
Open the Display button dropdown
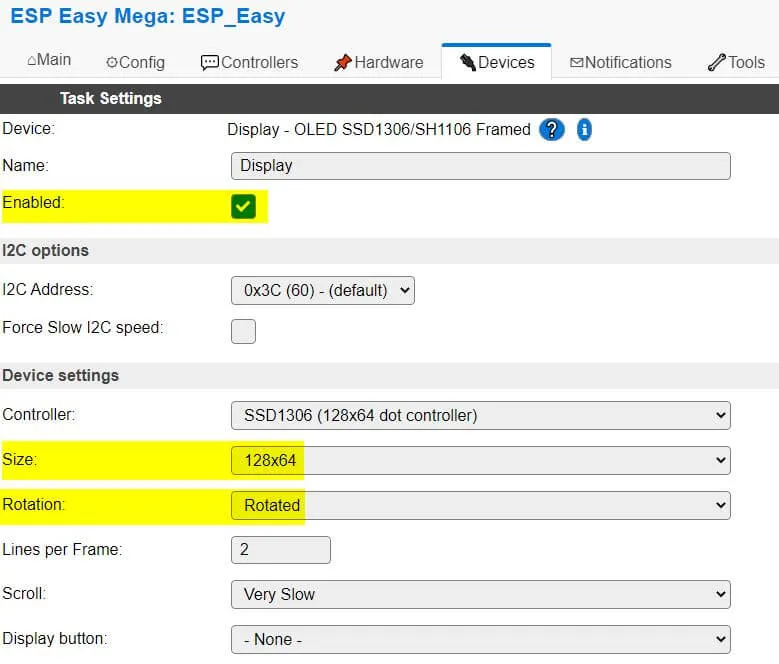[x=480, y=639]
